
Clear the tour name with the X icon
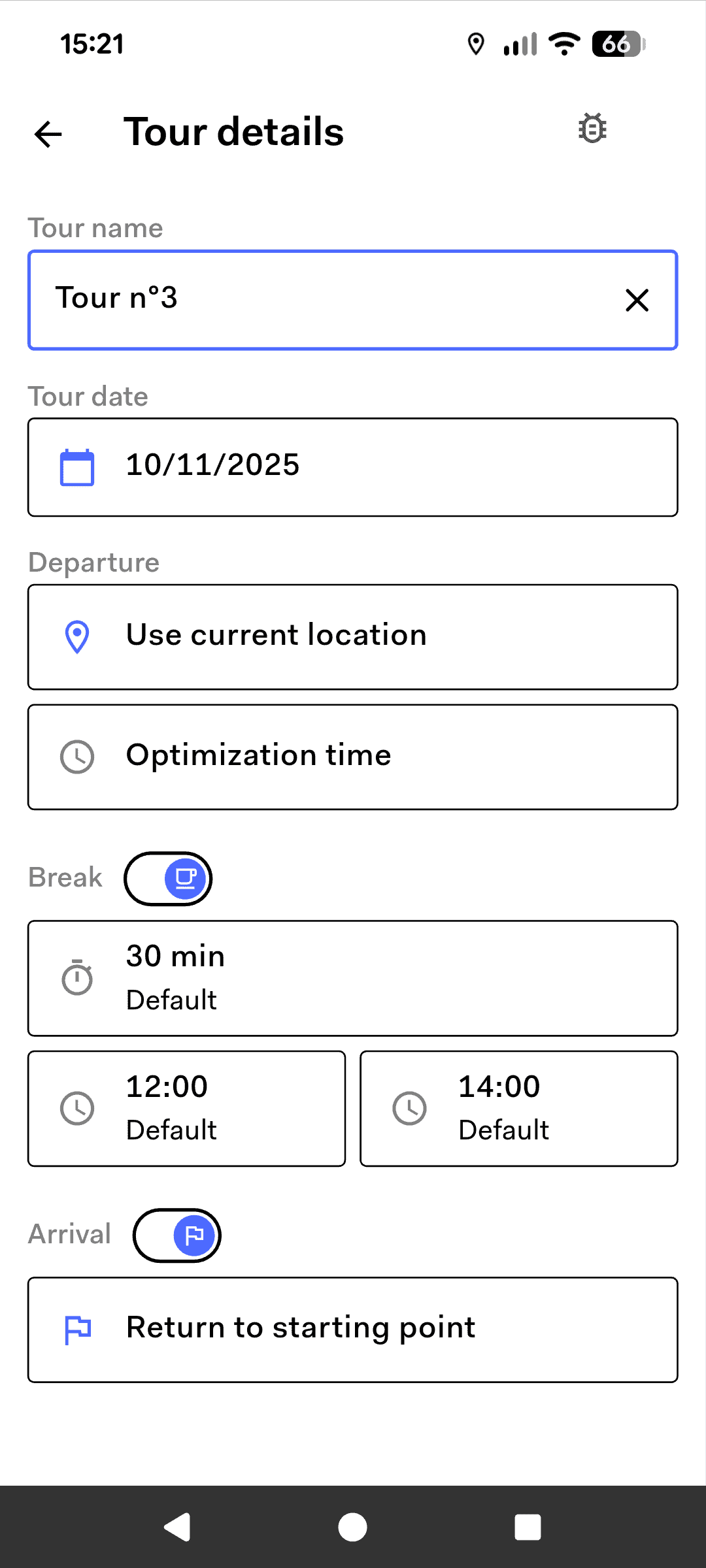tap(637, 301)
